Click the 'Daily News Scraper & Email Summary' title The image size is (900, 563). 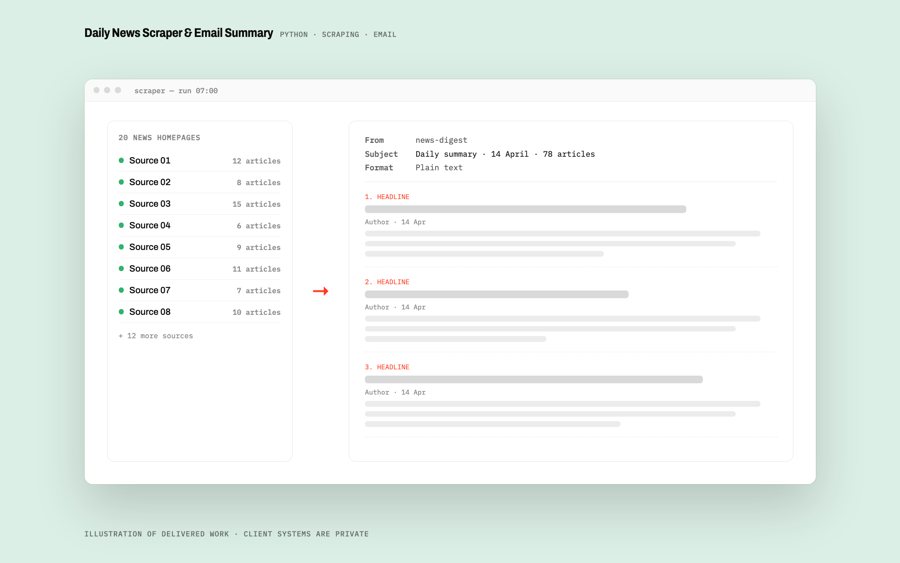tap(179, 33)
